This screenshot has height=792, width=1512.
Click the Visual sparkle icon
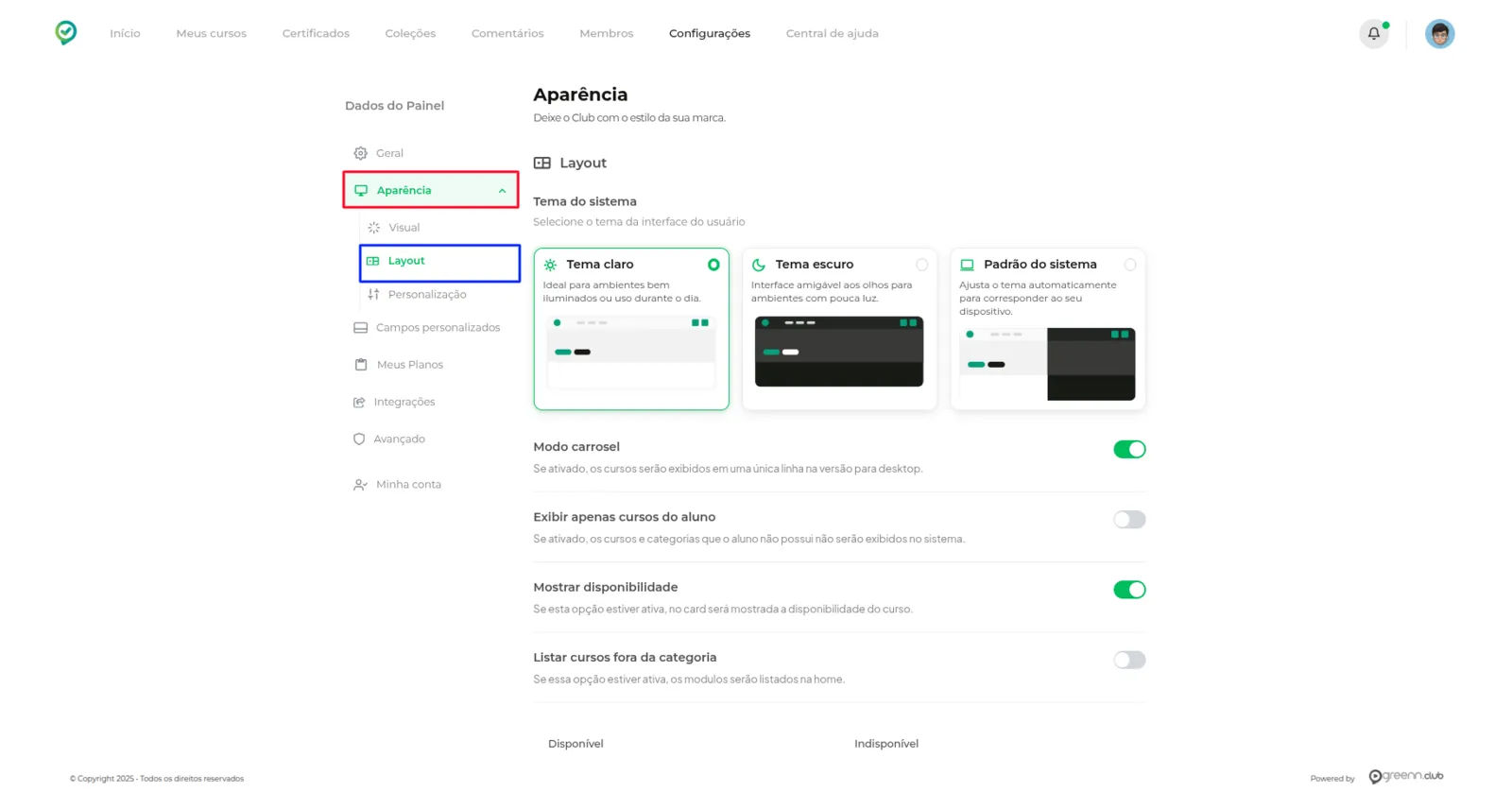click(374, 228)
